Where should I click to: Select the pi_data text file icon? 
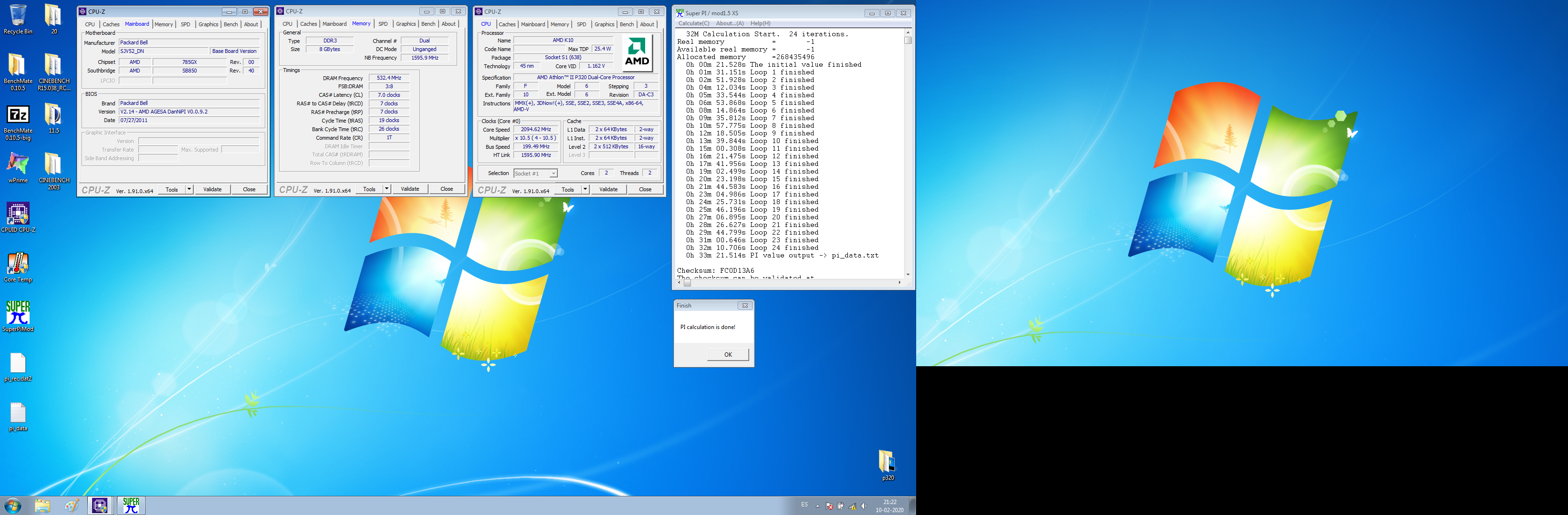[18, 416]
